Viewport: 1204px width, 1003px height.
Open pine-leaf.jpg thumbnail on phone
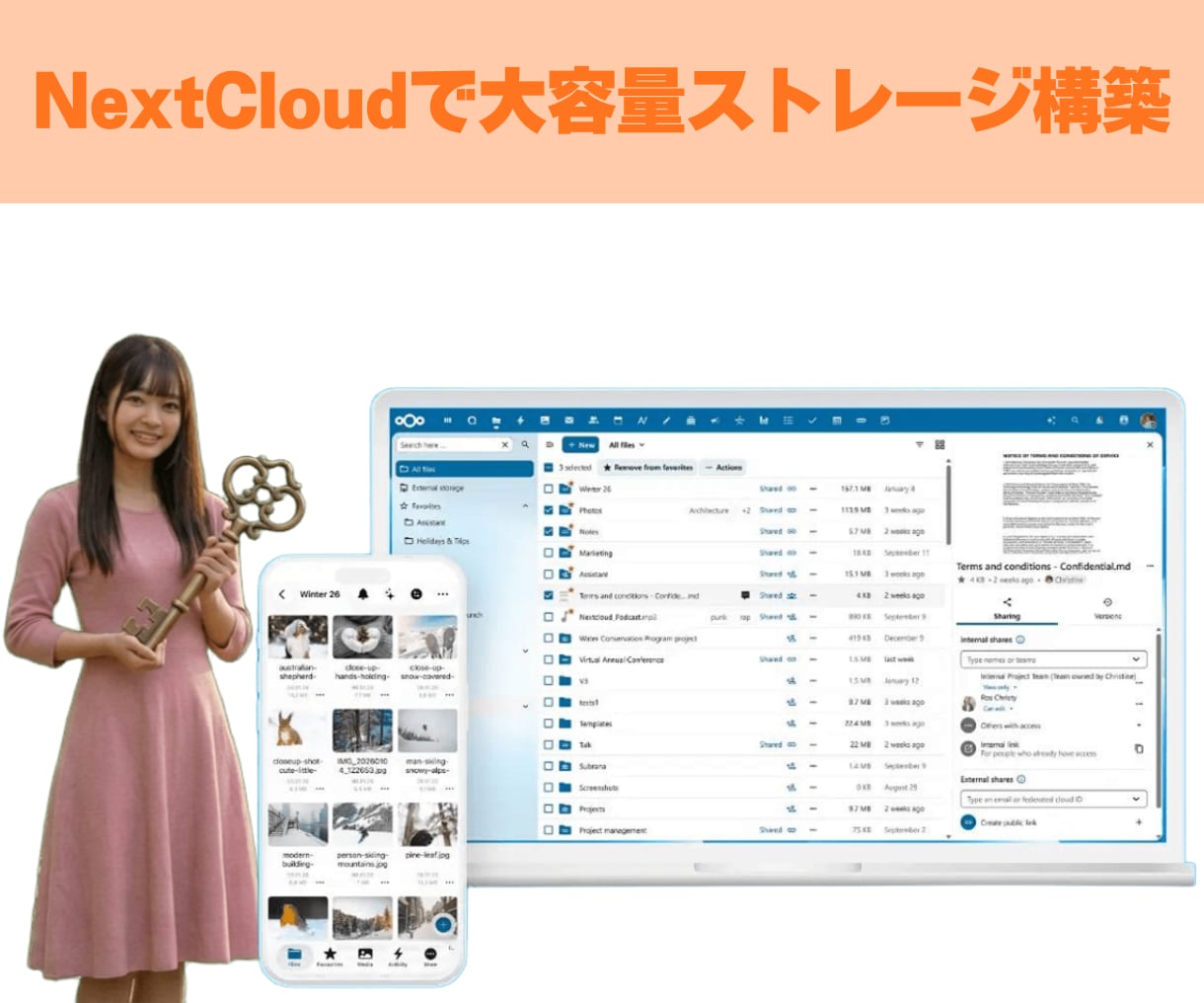pos(427,825)
